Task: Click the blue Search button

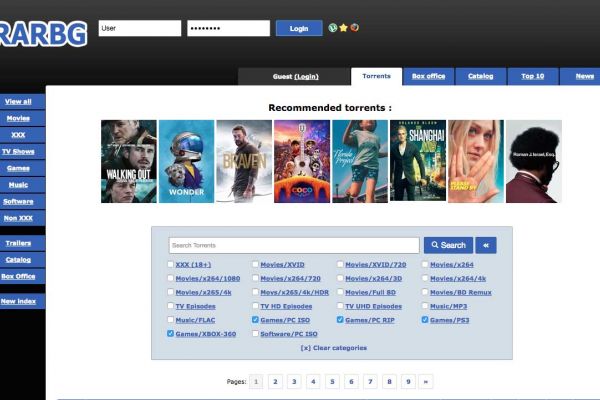Action: coord(448,245)
